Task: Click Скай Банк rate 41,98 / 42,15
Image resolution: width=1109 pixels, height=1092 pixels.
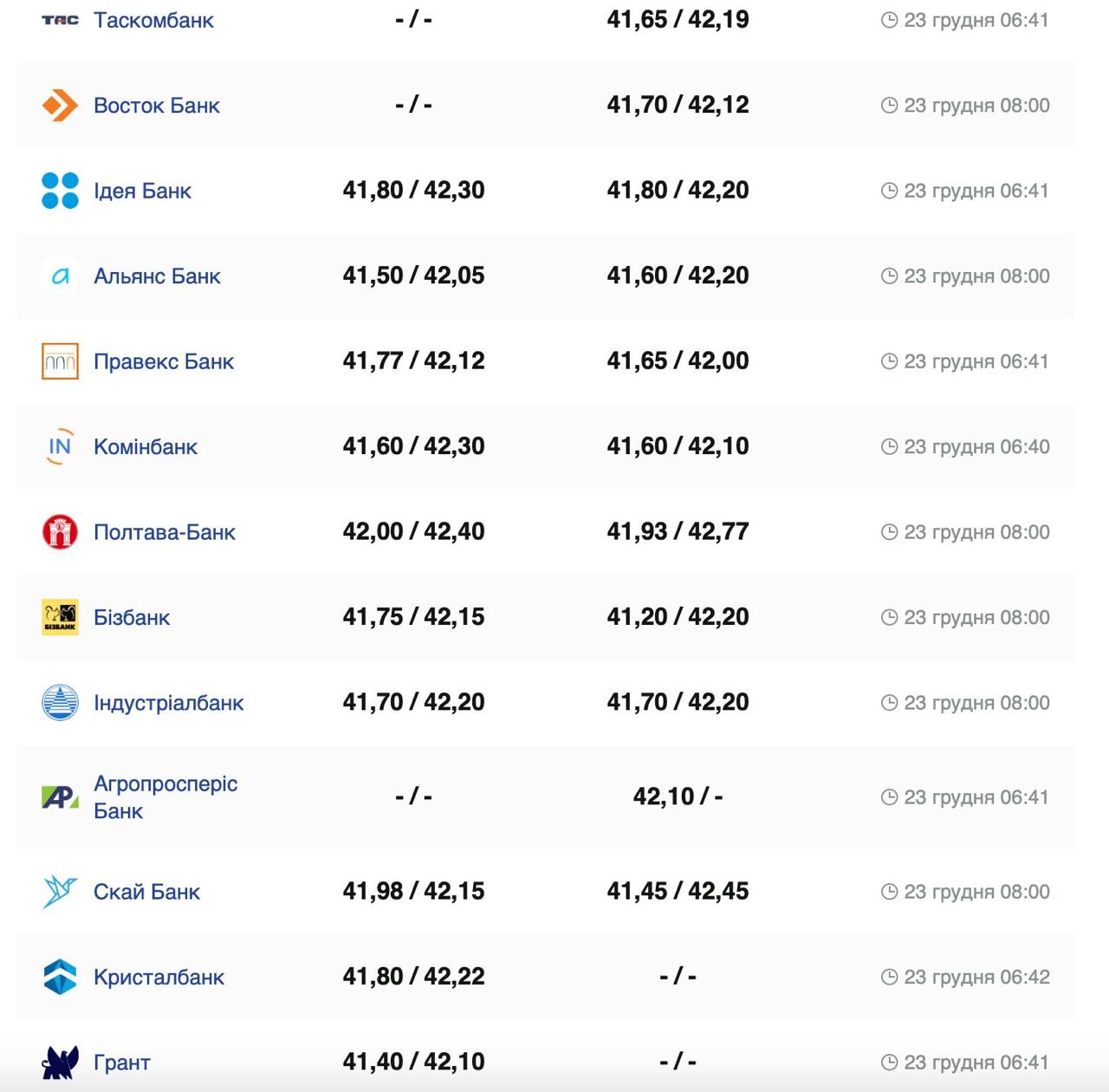Action: [413, 891]
